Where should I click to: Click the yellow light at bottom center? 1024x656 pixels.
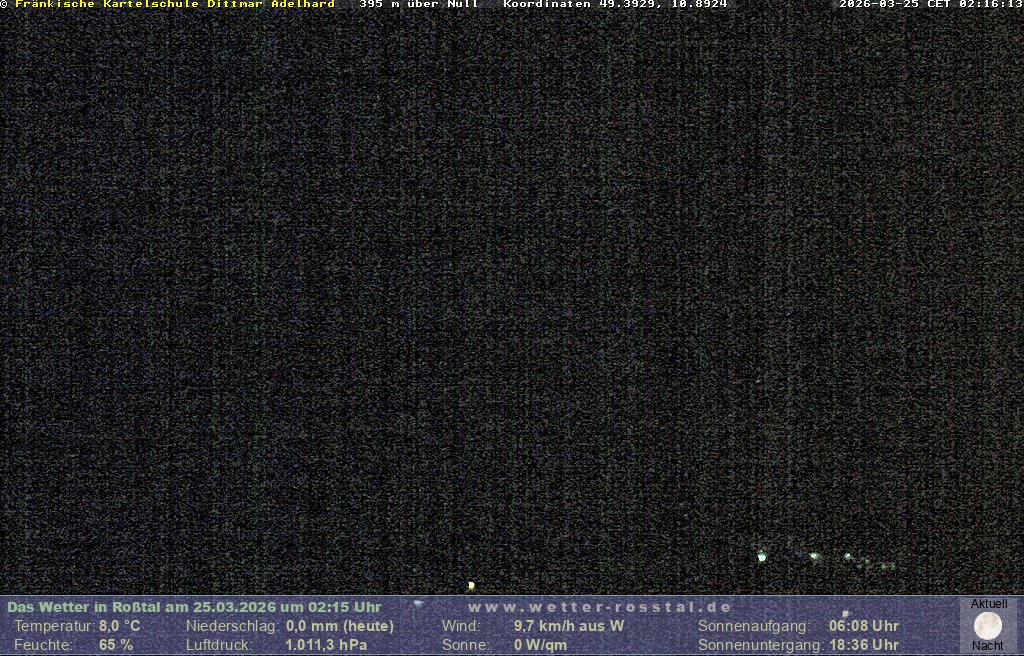coord(471,585)
